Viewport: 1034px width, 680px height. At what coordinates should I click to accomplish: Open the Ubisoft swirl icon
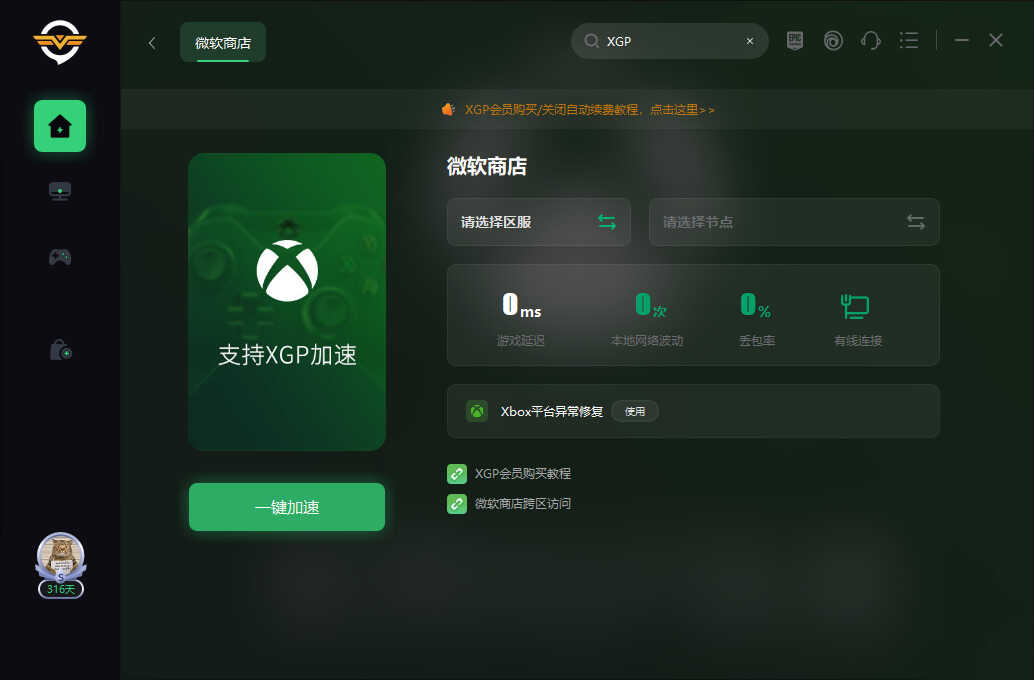click(833, 41)
